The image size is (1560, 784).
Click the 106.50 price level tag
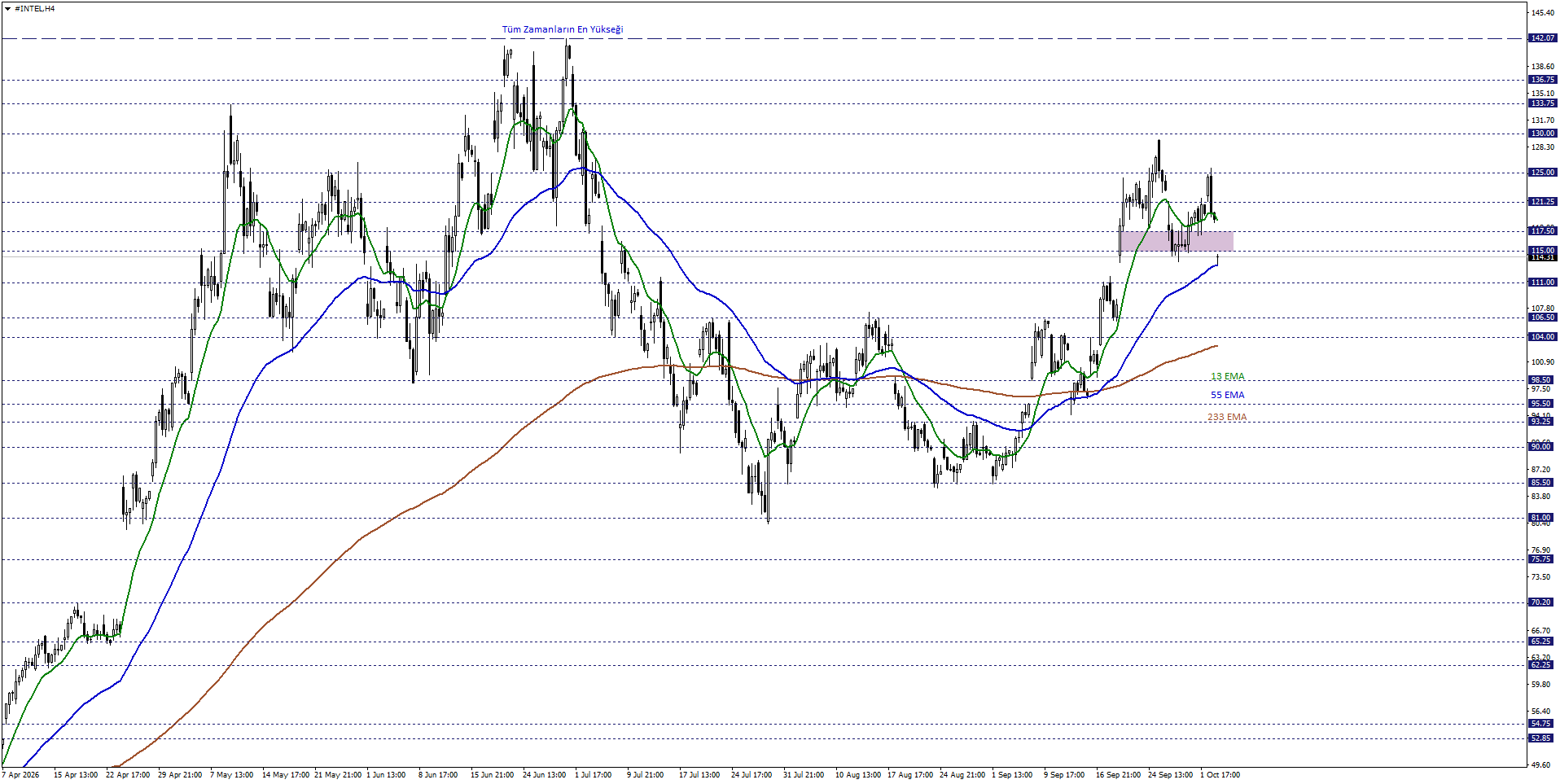[x=1543, y=318]
